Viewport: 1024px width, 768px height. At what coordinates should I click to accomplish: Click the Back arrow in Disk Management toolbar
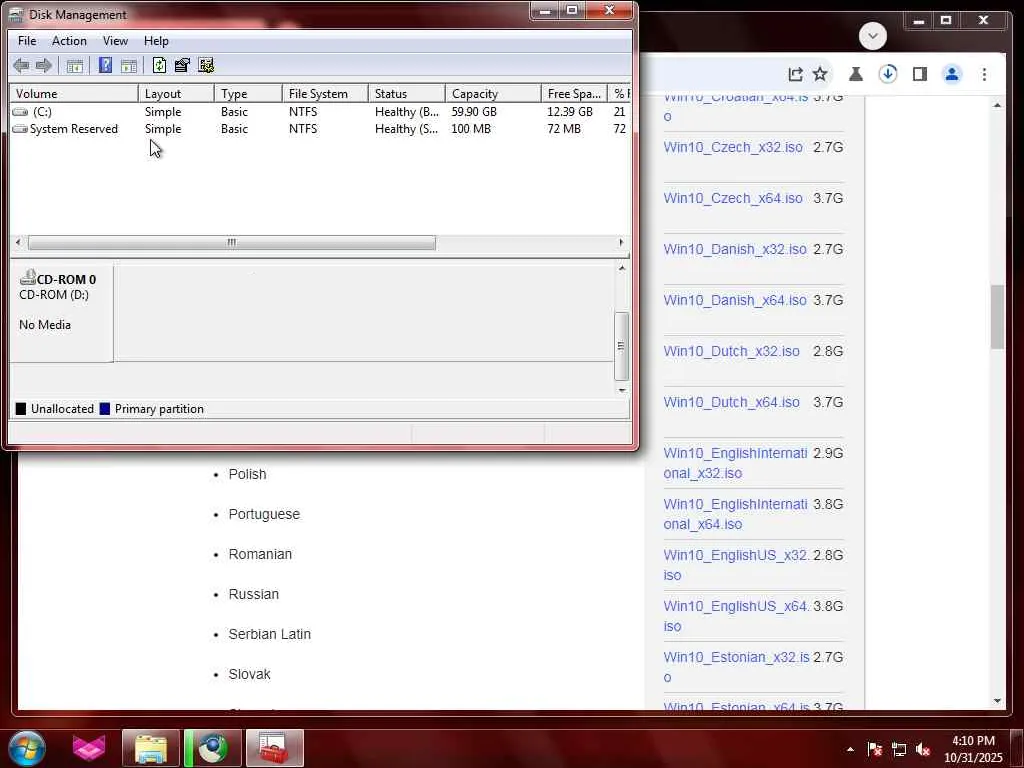(21, 65)
